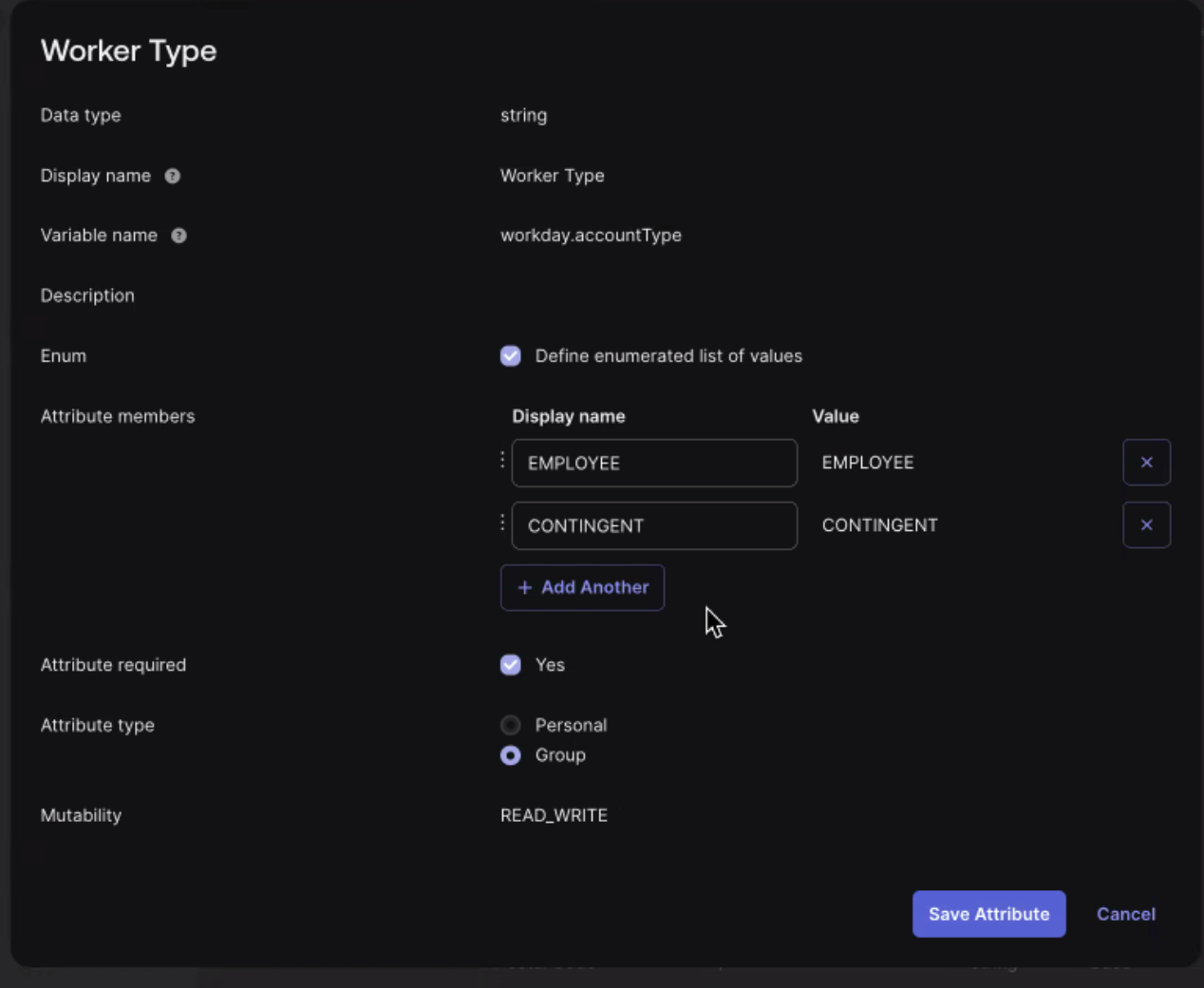Grab drag handle of CONTINGENT row
Screen dimensions: 1204x988
(502, 523)
